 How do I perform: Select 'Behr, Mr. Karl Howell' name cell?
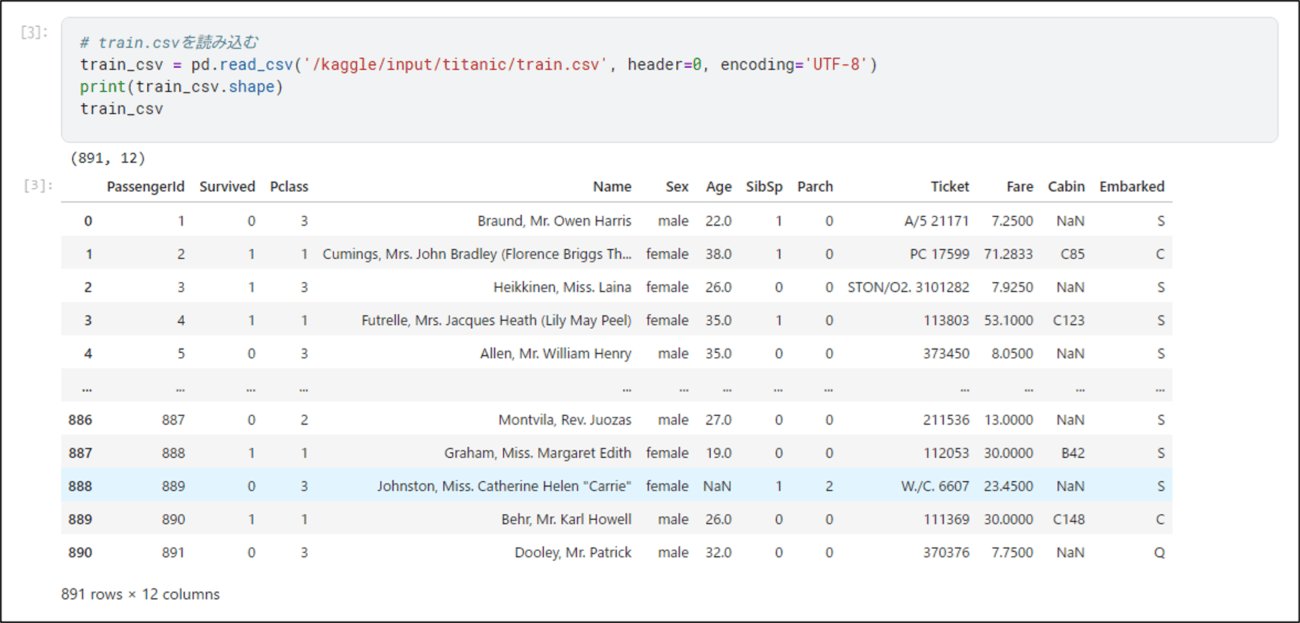click(x=566, y=519)
